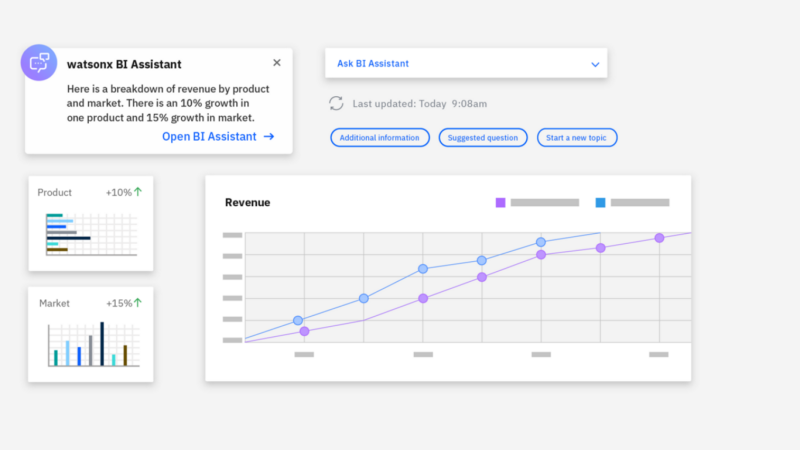The width and height of the screenshot is (800, 450).
Task: Click the first blue data point on chart
Action: [298, 321]
